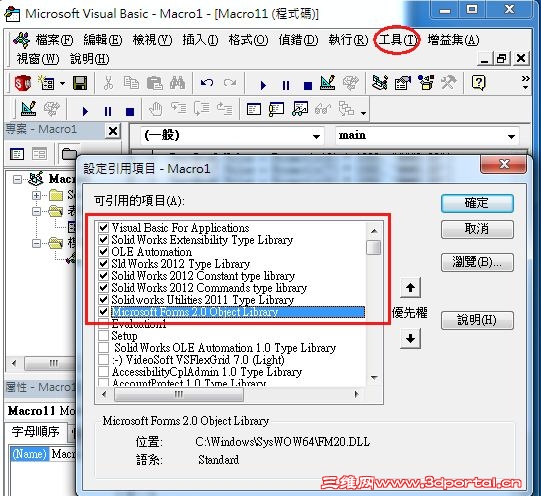Viewport: 541px width, 496px height.
Task: Move reference priority down with arrow button
Action: [410, 338]
